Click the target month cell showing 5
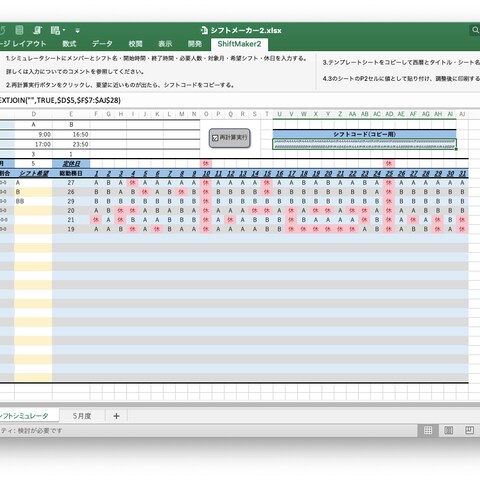Screen dimensions: 480x480 pyautogui.click(x=33, y=164)
